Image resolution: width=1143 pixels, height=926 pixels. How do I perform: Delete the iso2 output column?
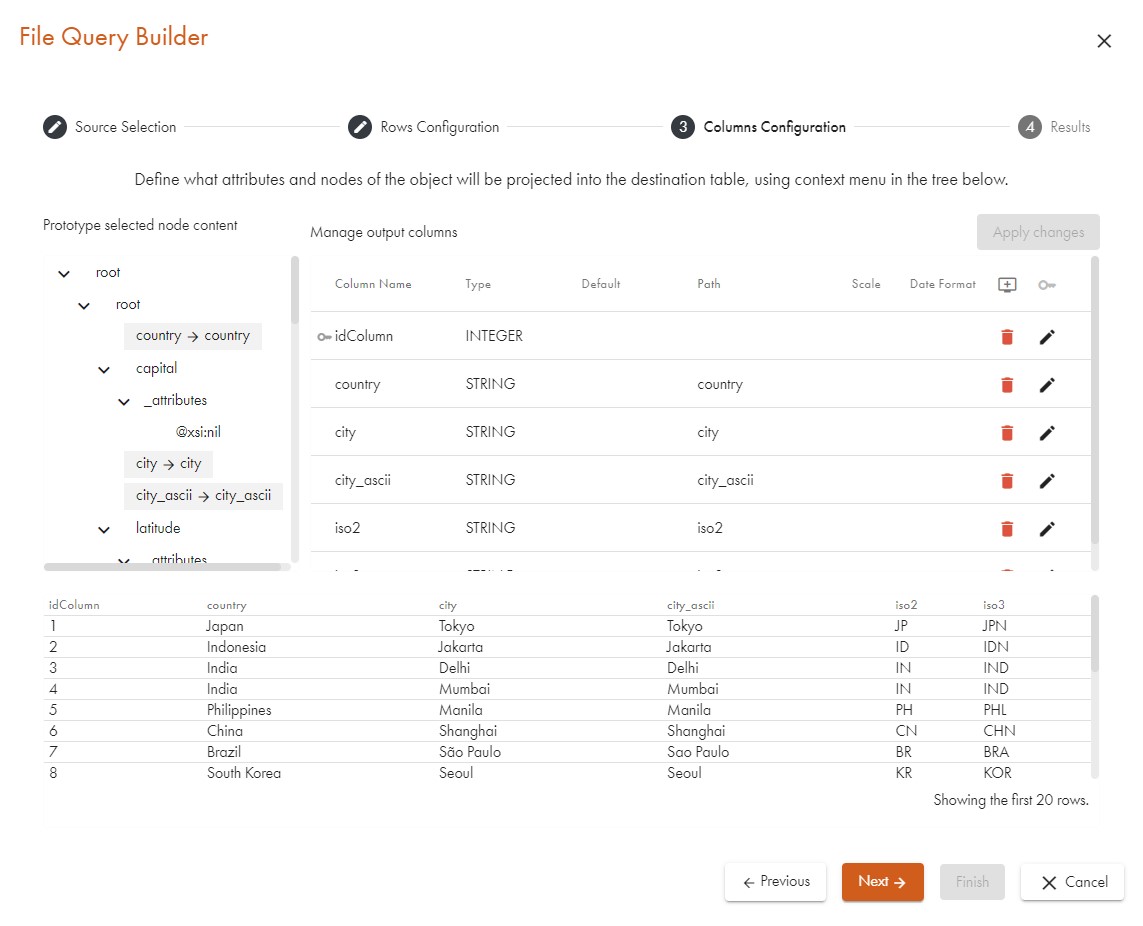pyautogui.click(x=1007, y=529)
